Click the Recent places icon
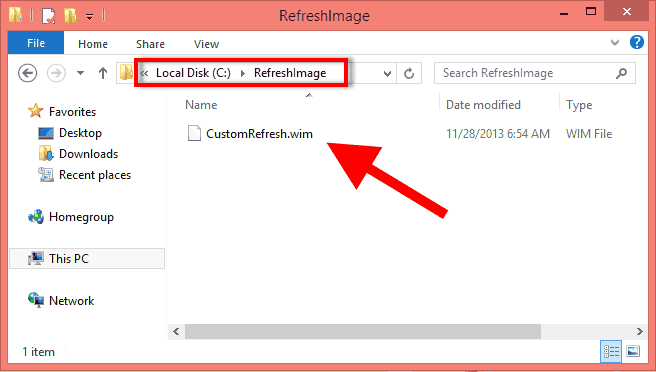Image resolution: width=656 pixels, height=372 pixels. [46, 174]
